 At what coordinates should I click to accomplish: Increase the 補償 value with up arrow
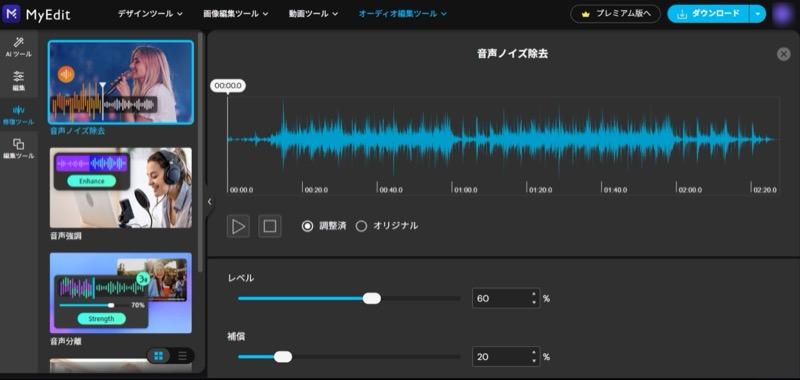pyautogui.click(x=534, y=352)
